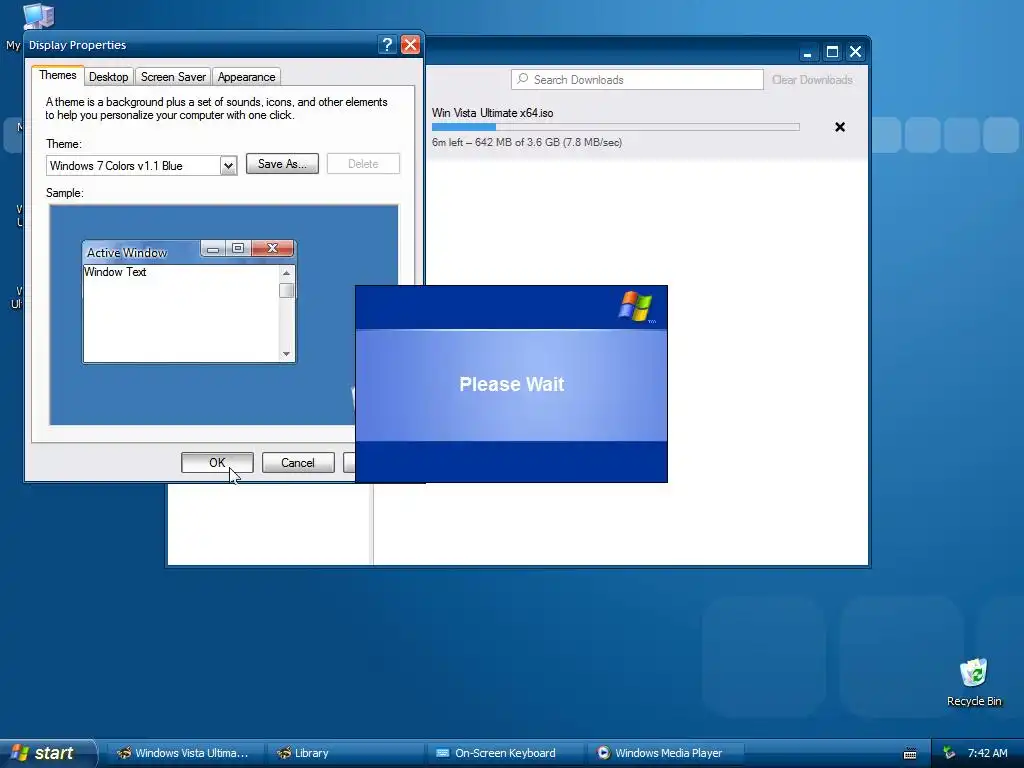This screenshot has height=768, width=1024.
Task: Switch to Windows Media Player taskbar item
Action: coord(665,753)
